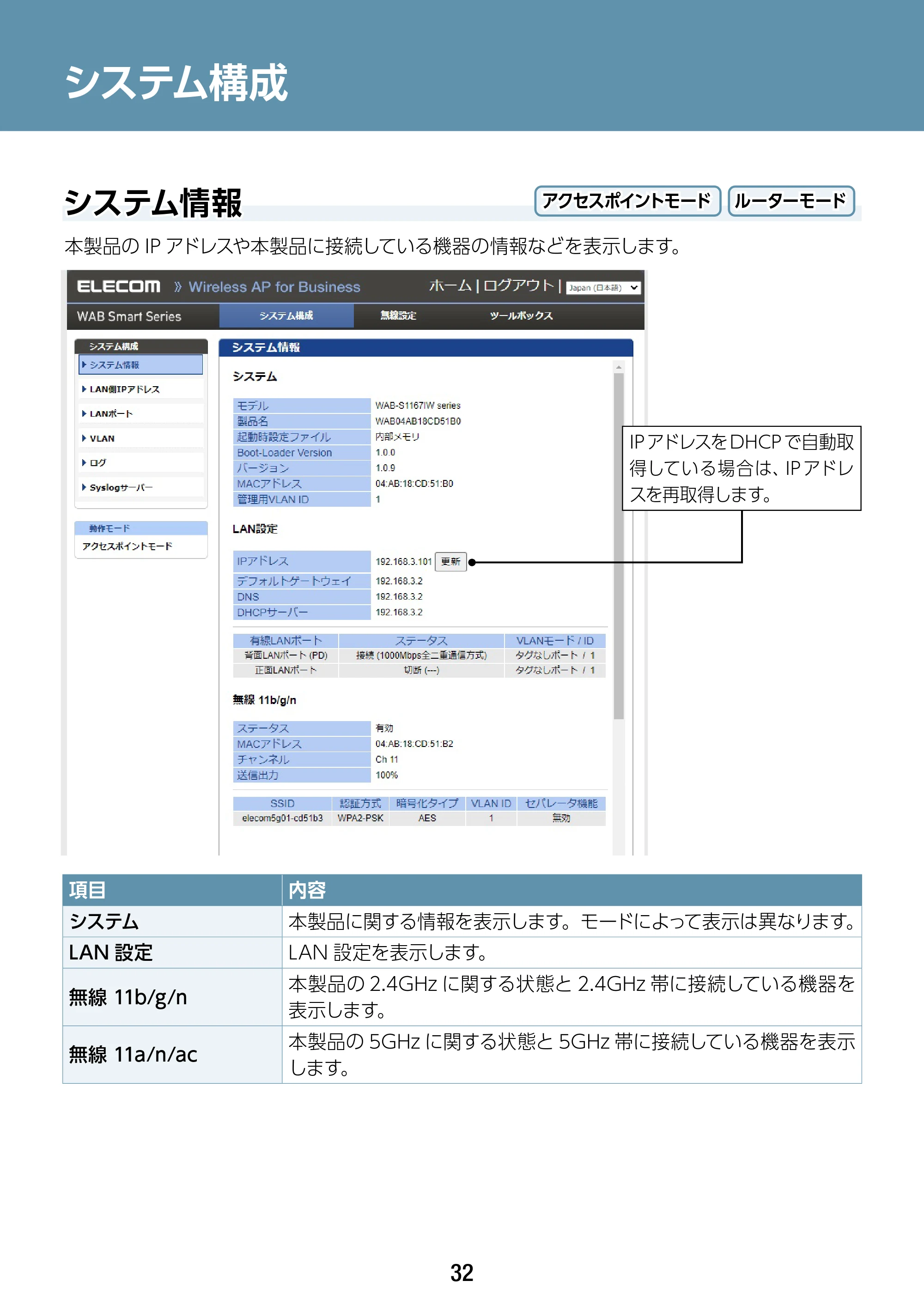Click the AES encryption type cell

click(427, 818)
